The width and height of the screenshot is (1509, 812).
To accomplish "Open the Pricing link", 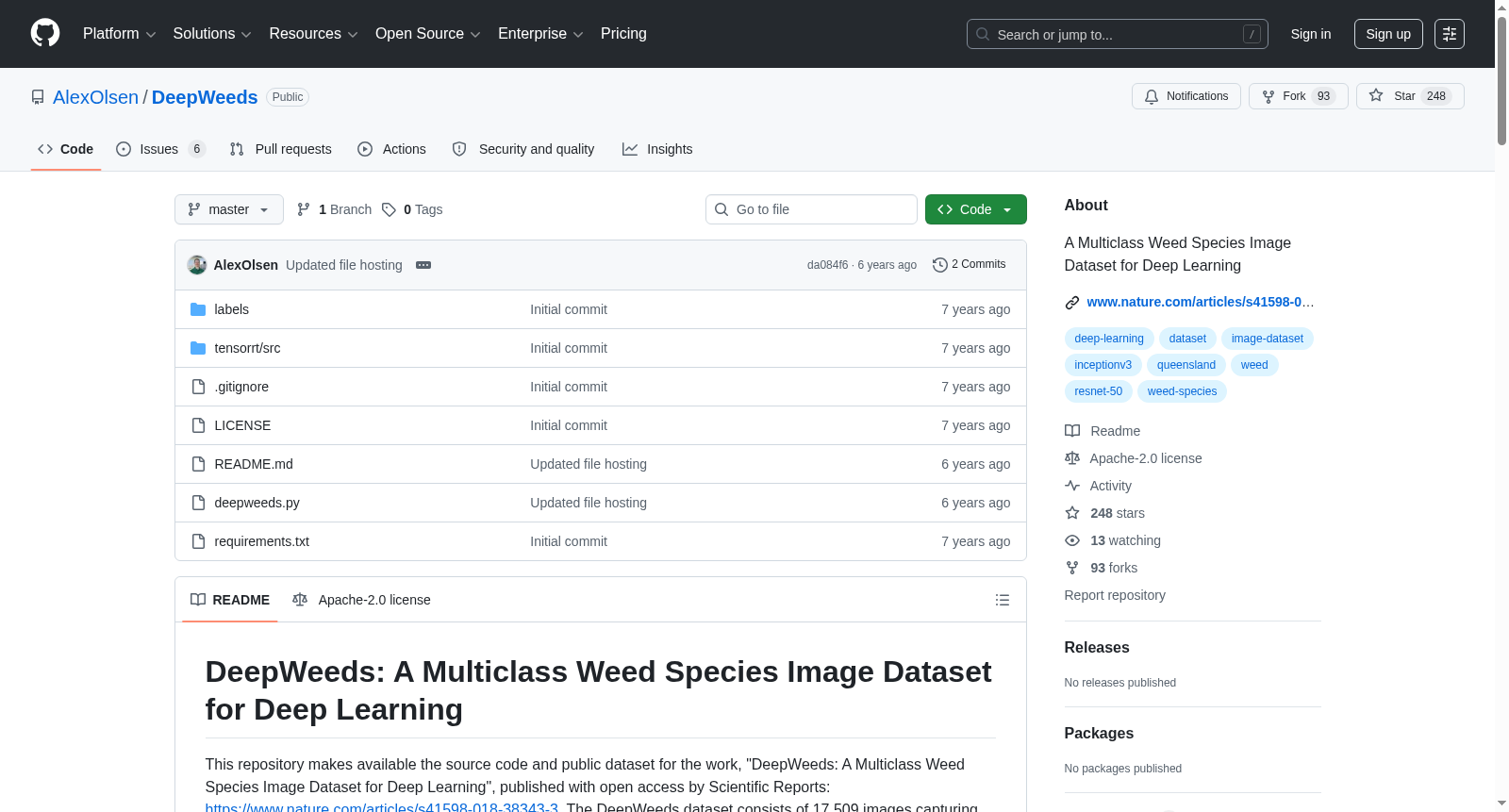I will click(x=623, y=34).
